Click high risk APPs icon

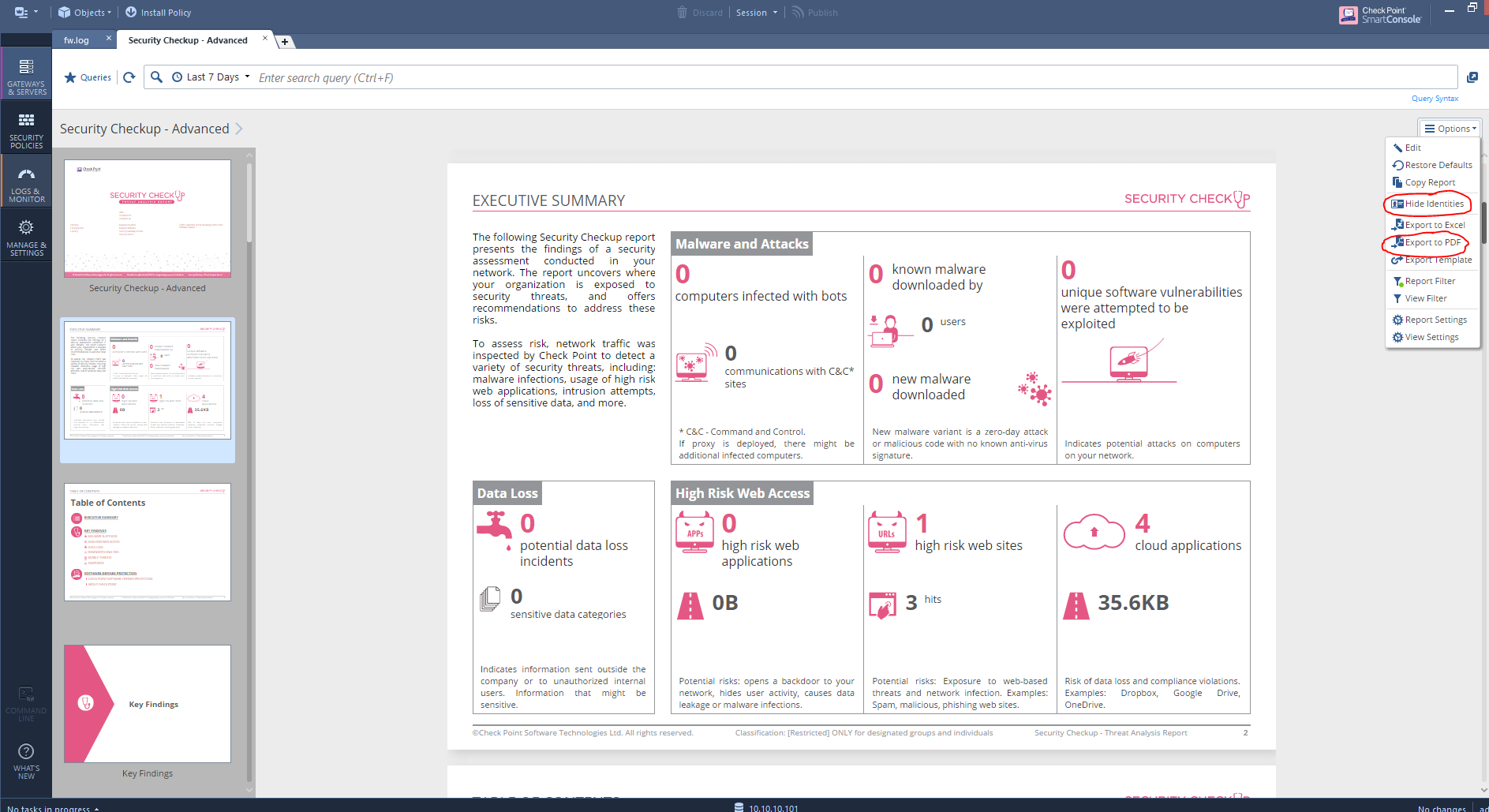click(694, 532)
